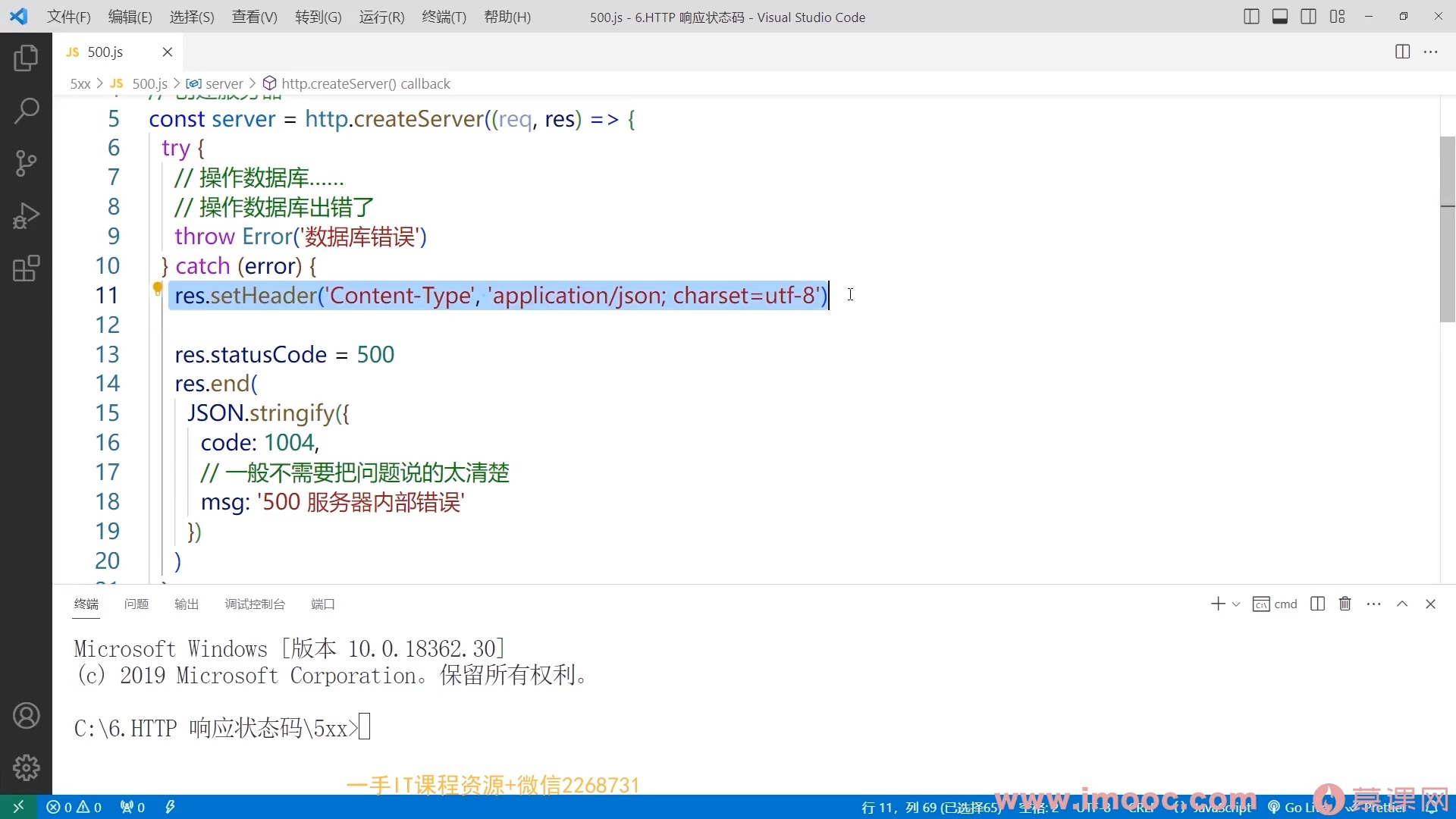Click the VS Code logo icon
This screenshot has height=819, width=1456.
click(x=19, y=17)
